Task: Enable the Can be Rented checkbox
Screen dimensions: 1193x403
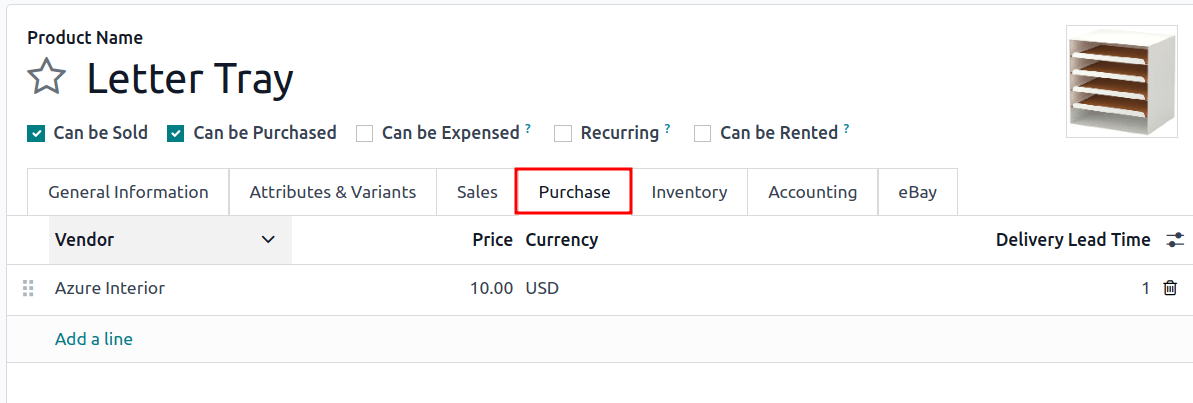Action: coord(703,133)
